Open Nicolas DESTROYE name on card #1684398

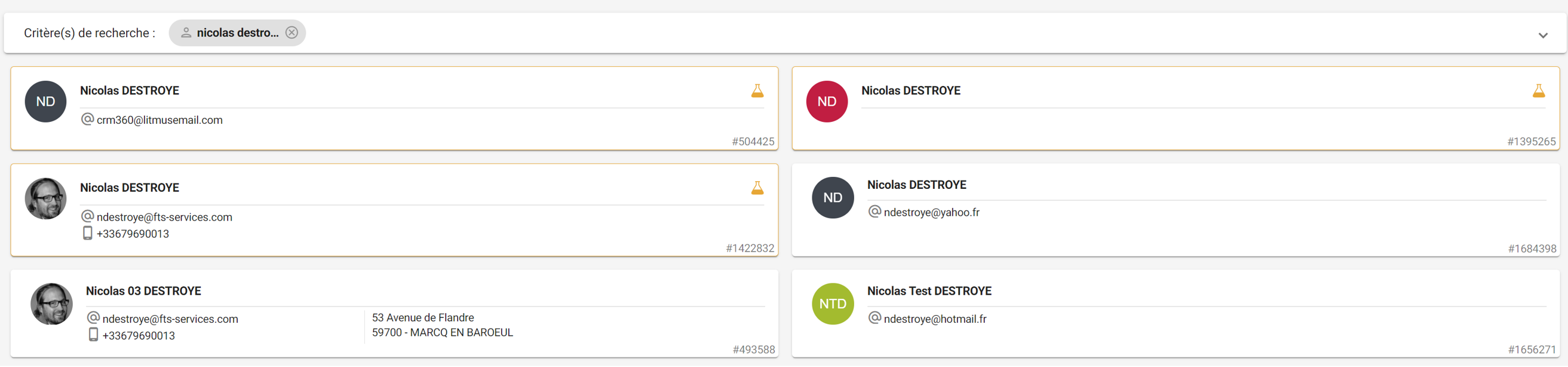click(917, 185)
